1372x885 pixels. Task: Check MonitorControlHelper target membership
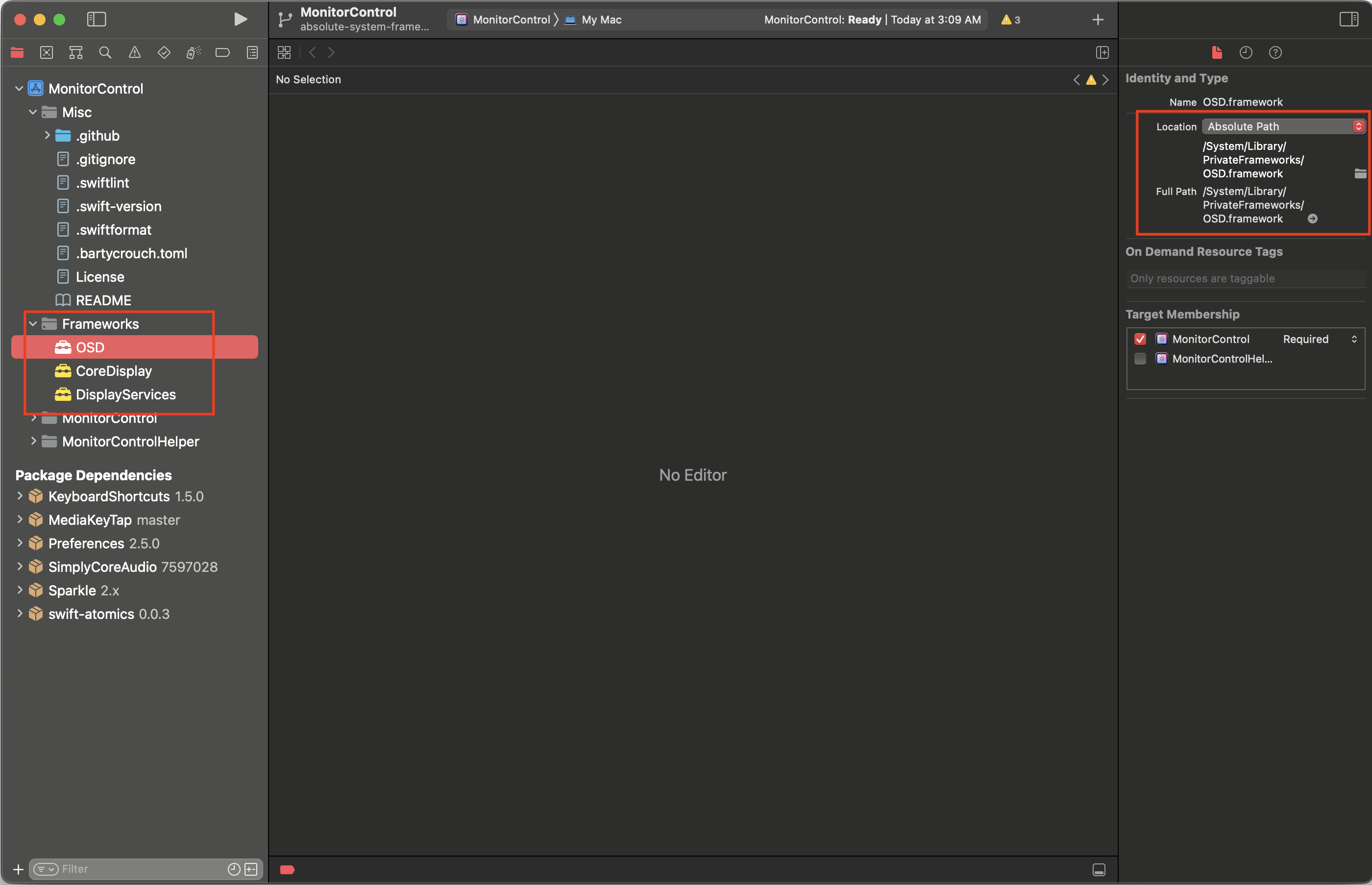point(1140,359)
